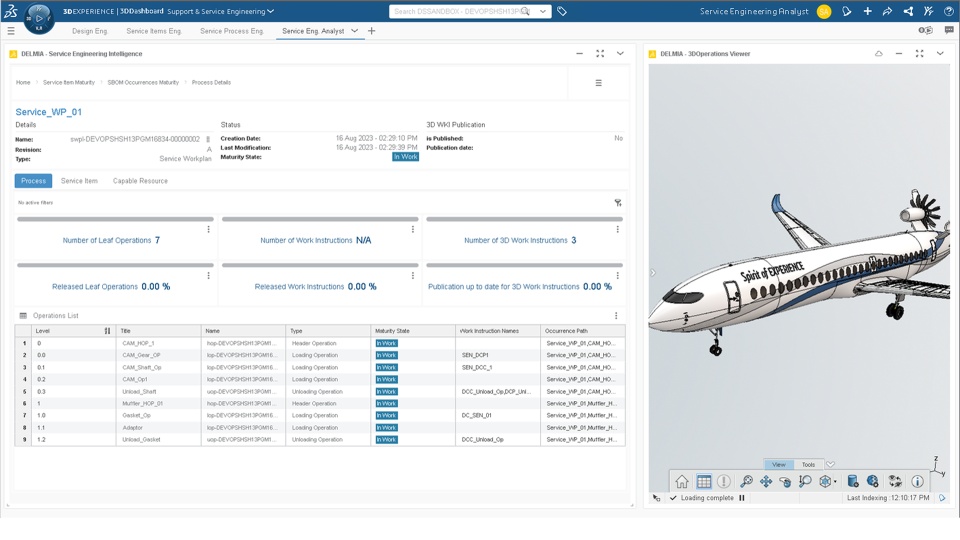The image size is (960, 540).
Task: Click the exclamation alert icon in viewer toolbar
Action: (724, 481)
